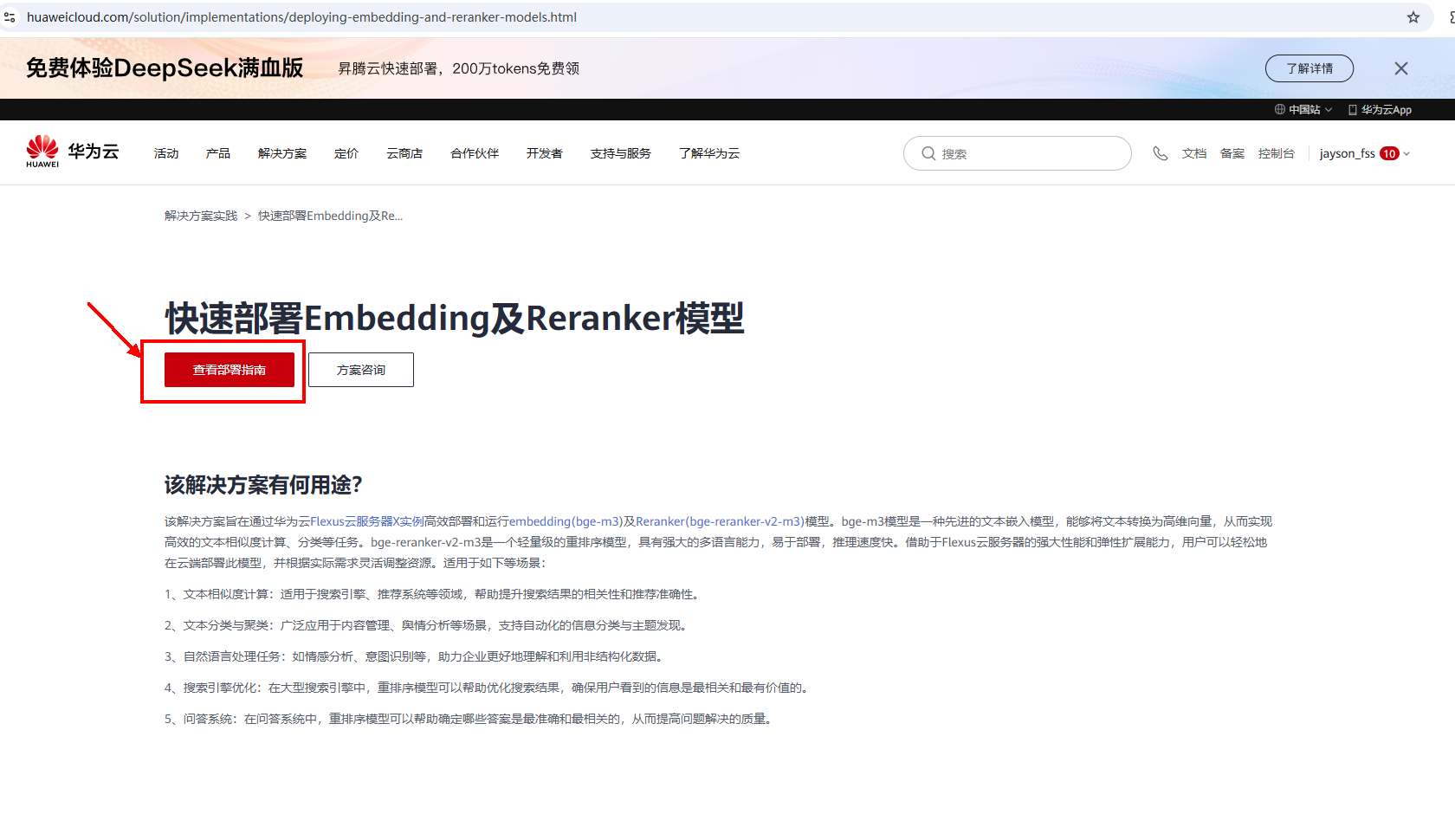The image size is (1455, 840).
Task: Click the 昇腾云快速部署 banner subtitle text
Action: click(x=458, y=68)
